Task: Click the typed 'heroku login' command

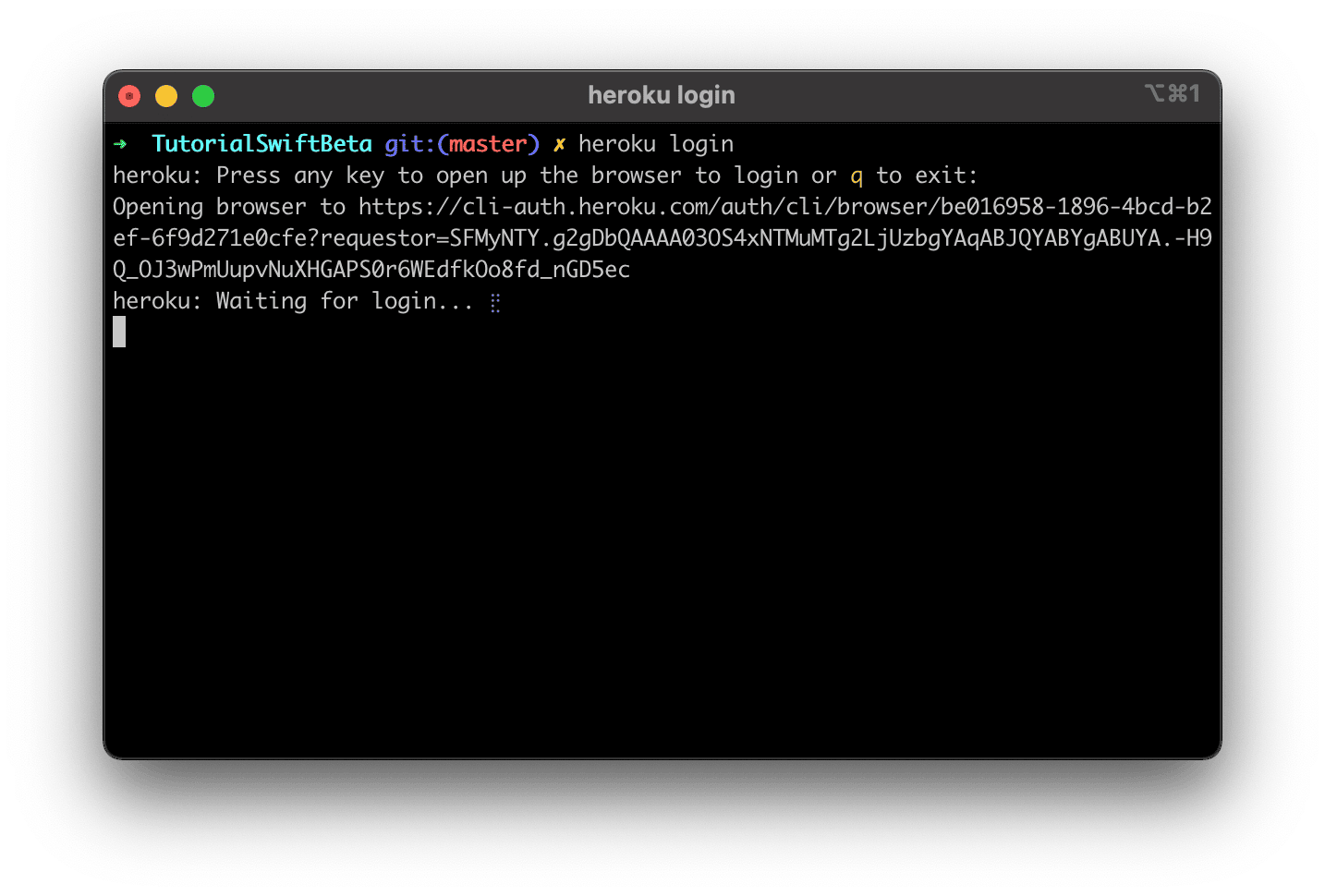Action: (x=656, y=144)
